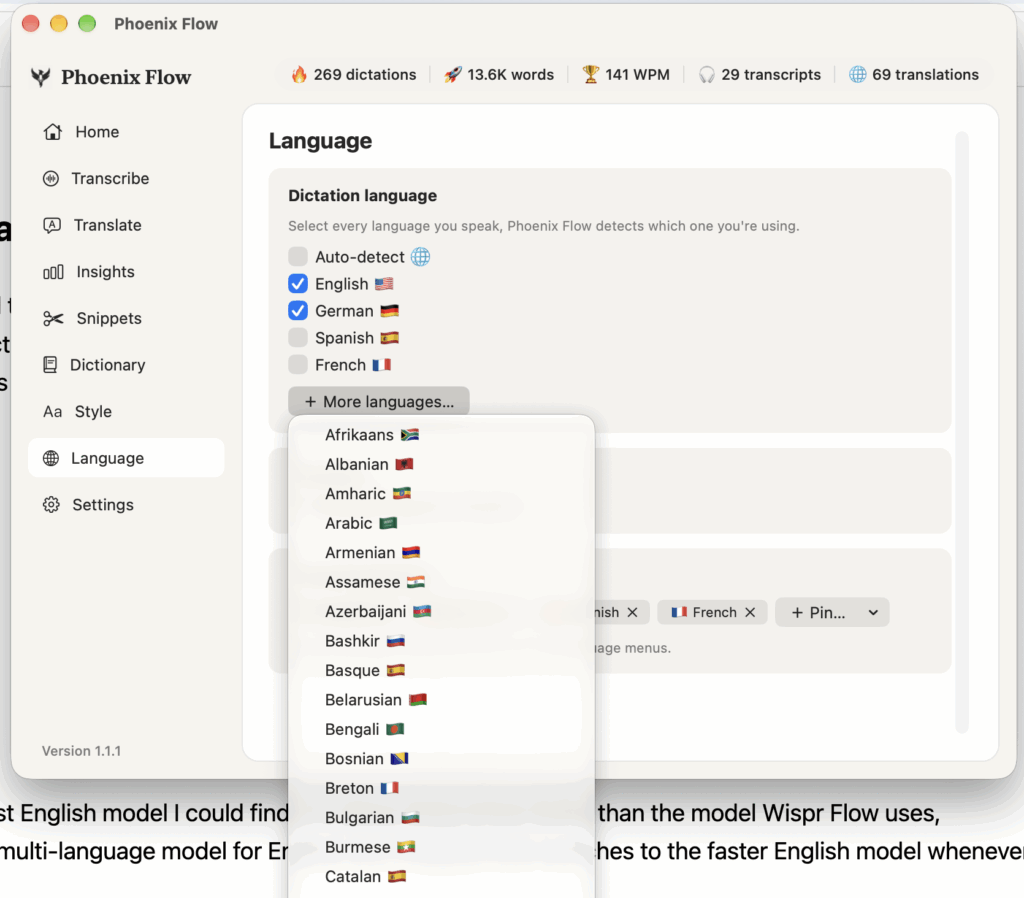Click the Style Aa icon

point(52,411)
